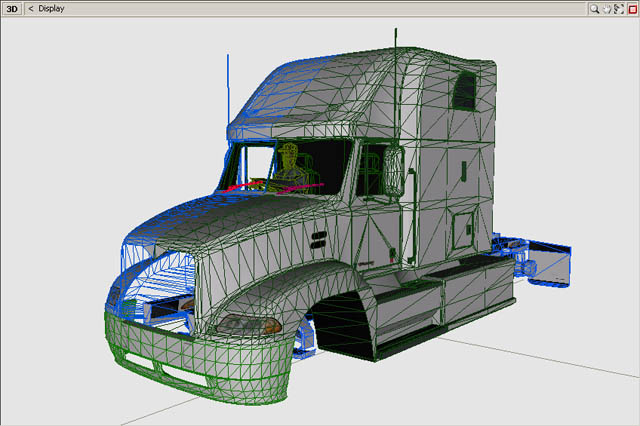Screen dimensions: 640x426
Task: Click the 3D view mode button
Action: coord(12,9)
